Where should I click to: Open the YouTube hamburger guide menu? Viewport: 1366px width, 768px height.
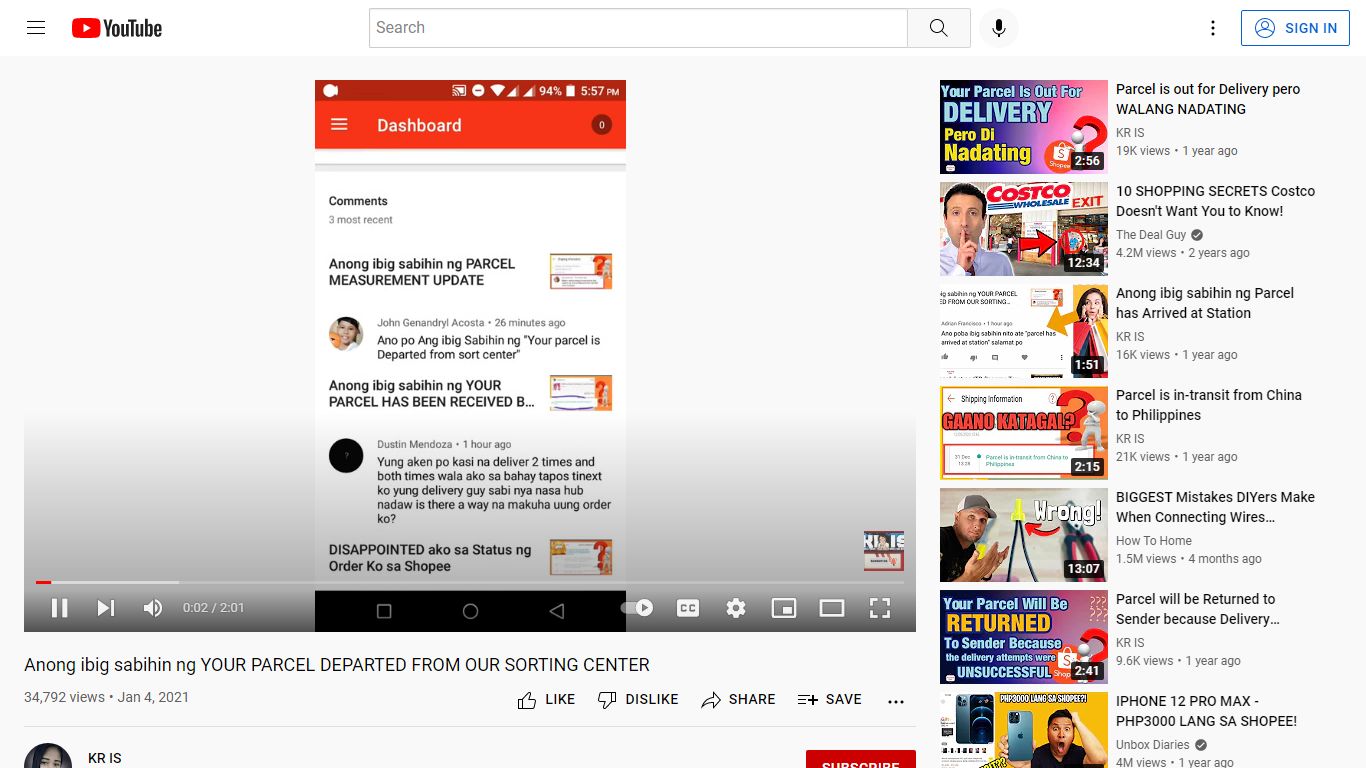tap(36, 28)
